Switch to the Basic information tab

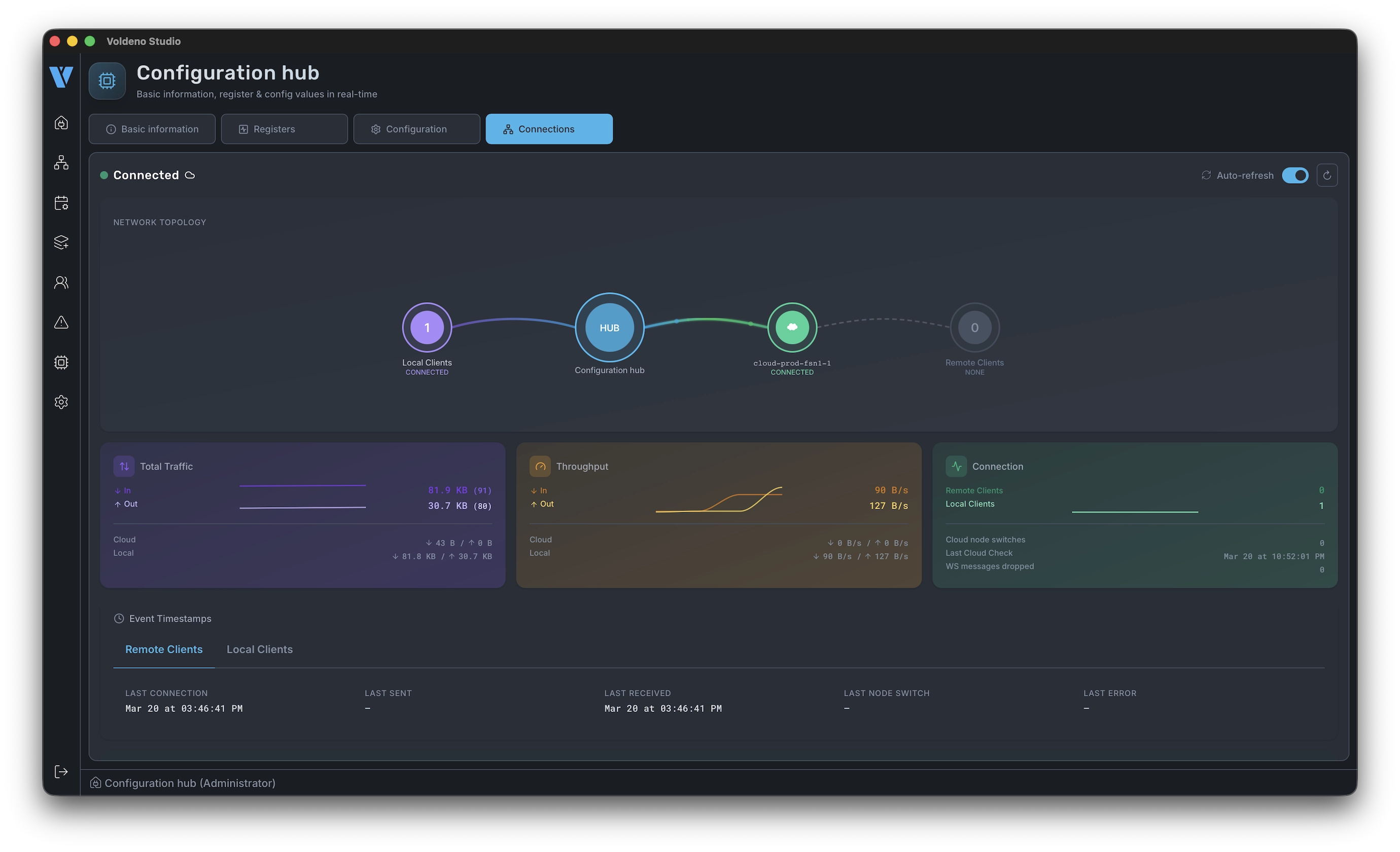(152, 129)
